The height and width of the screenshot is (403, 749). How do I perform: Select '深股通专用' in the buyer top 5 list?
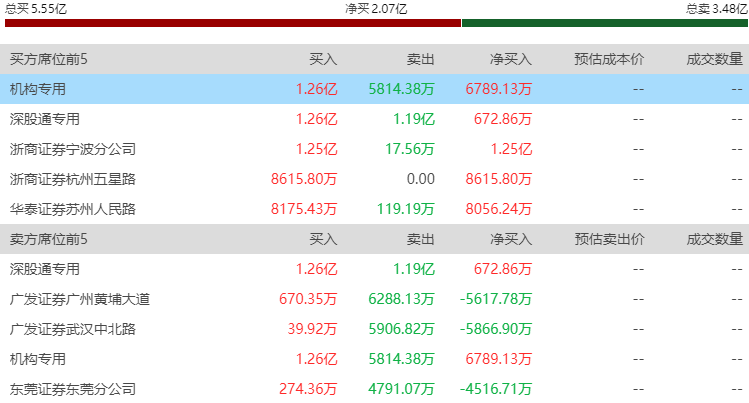[x=44, y=119]
